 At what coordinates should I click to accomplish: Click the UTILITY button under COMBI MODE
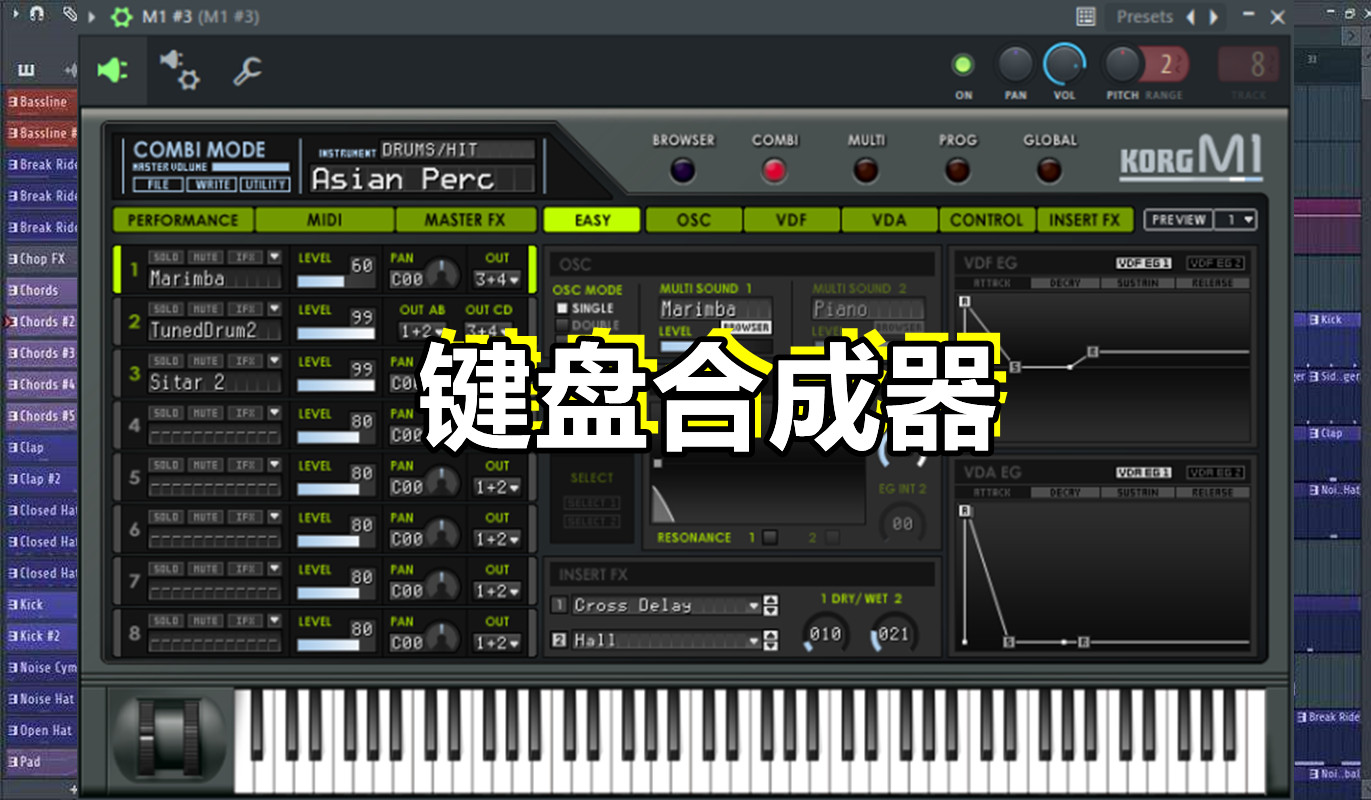[264, 184]
